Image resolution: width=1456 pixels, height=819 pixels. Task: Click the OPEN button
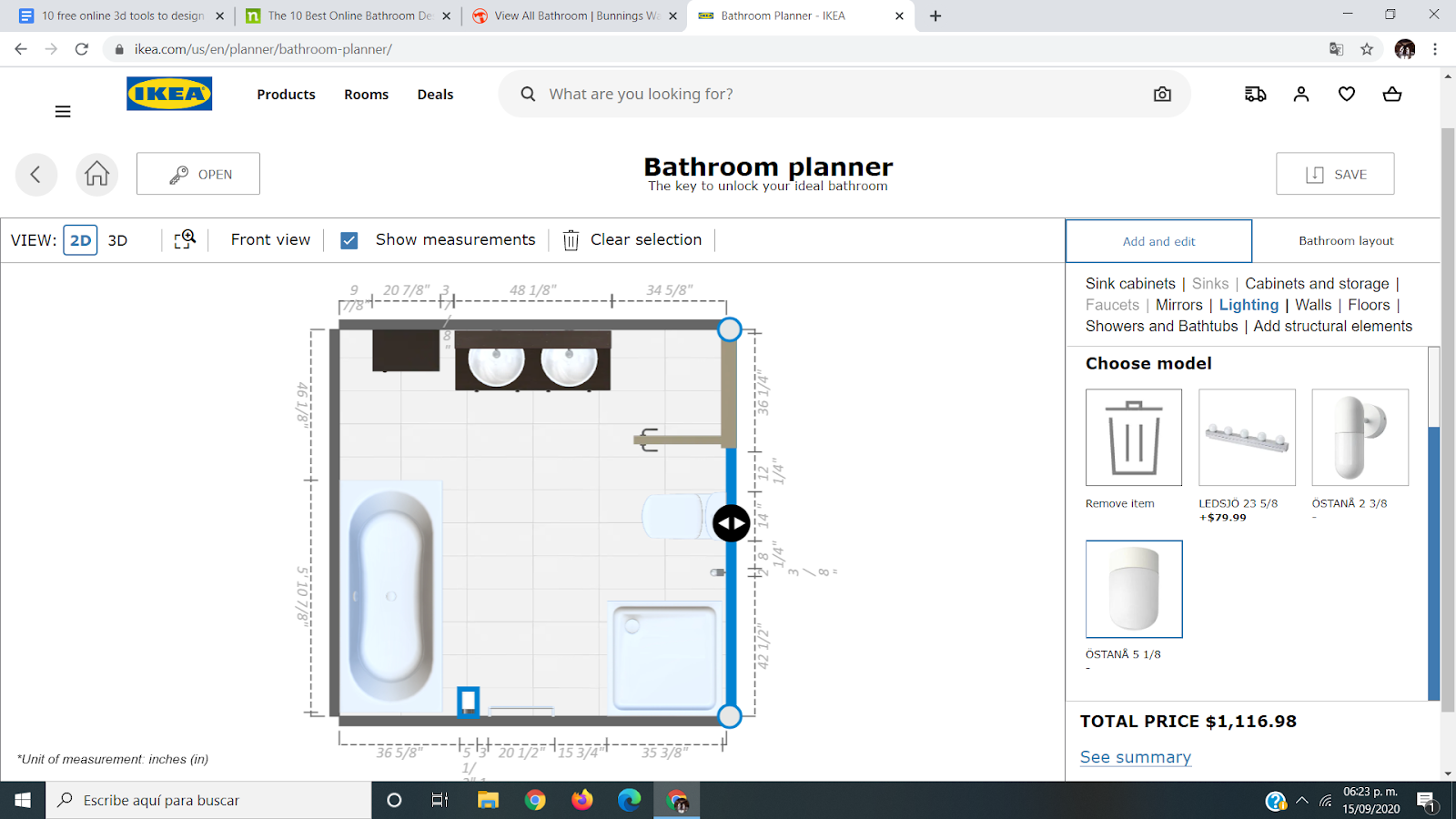pos(198,174)
